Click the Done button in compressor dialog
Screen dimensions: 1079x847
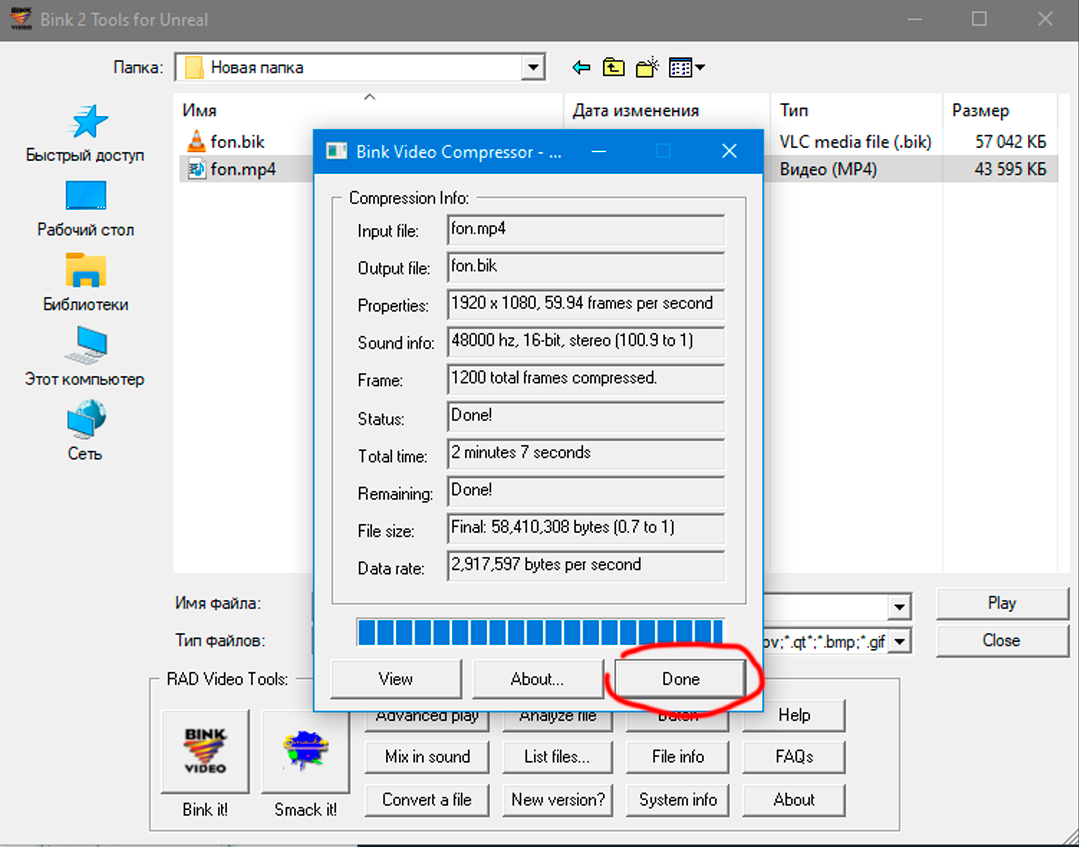coord(680,678)
